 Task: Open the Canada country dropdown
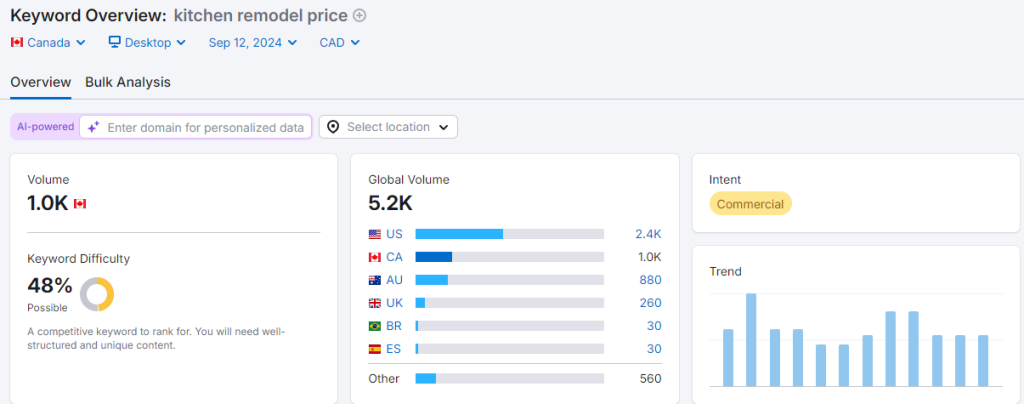click(x=48, y=42)
